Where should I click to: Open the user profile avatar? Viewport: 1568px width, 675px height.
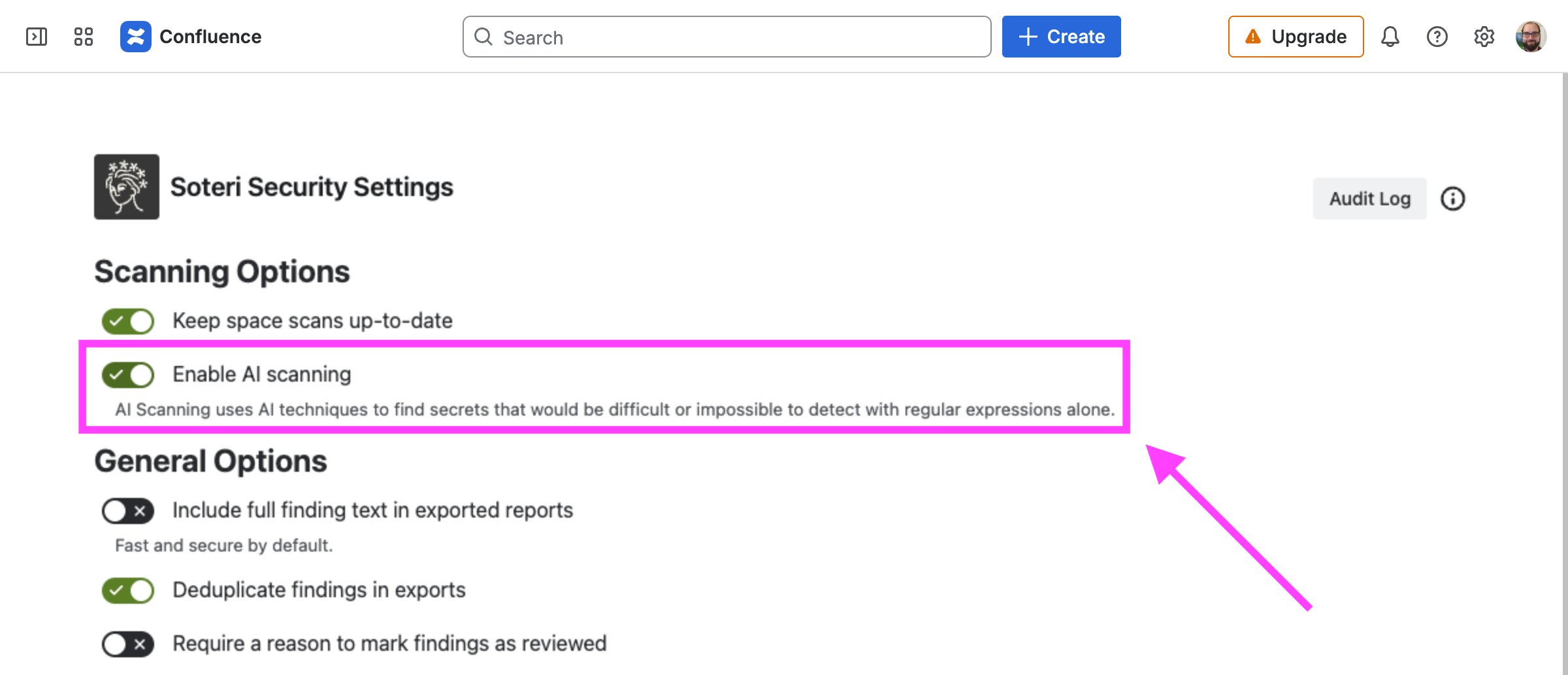point(1531,37)
